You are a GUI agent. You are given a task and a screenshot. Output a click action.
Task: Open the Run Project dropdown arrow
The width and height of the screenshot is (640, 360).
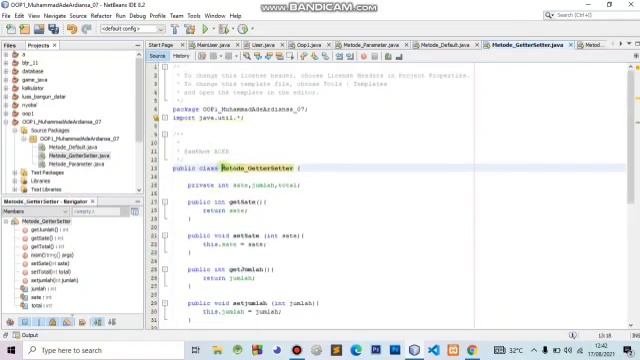point(213,29)
